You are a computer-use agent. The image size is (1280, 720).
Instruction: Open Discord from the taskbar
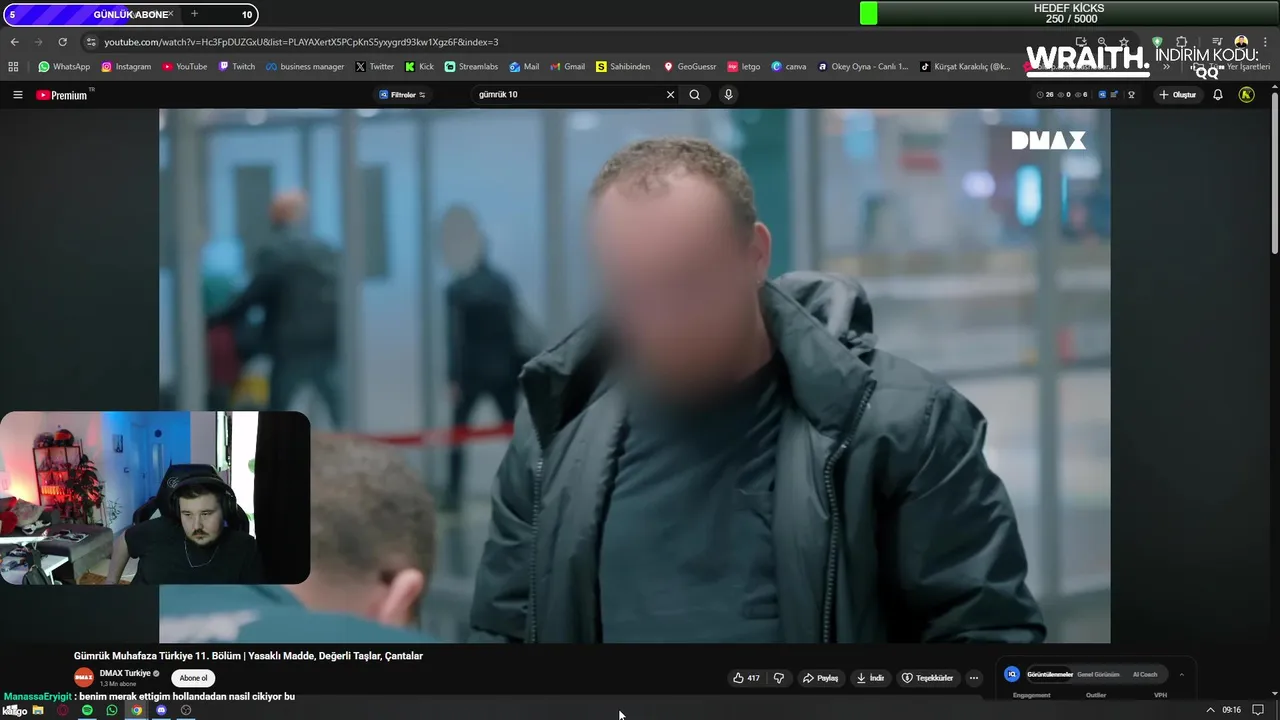pos(161,710)
